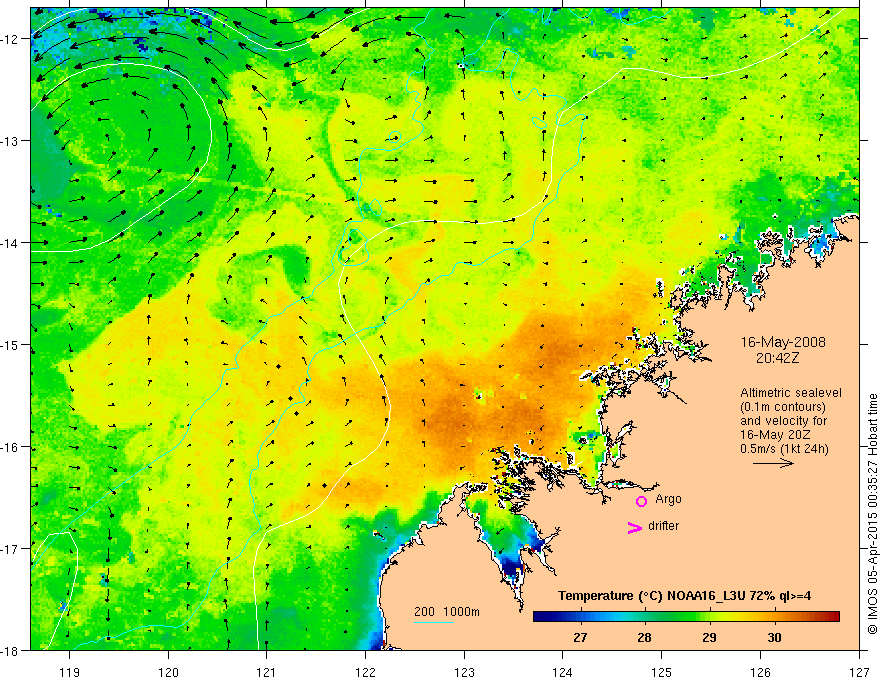Click the '0.5m/s (1kt 24h)' text
Screen dimensions: 880x680
[784, 449]
